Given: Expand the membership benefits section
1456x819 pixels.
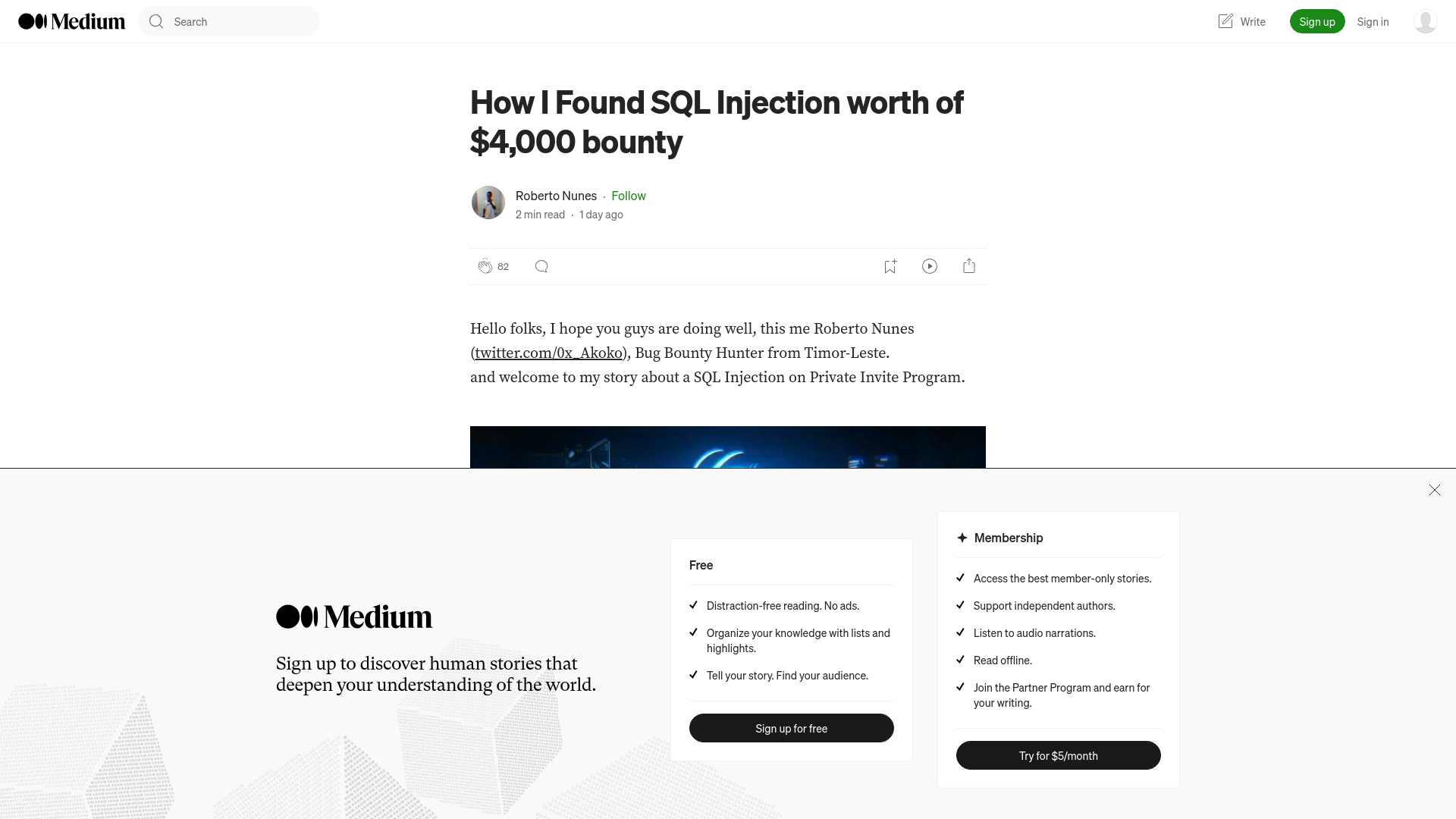Looking at the screenshot, I should [x=1008, y=537].
